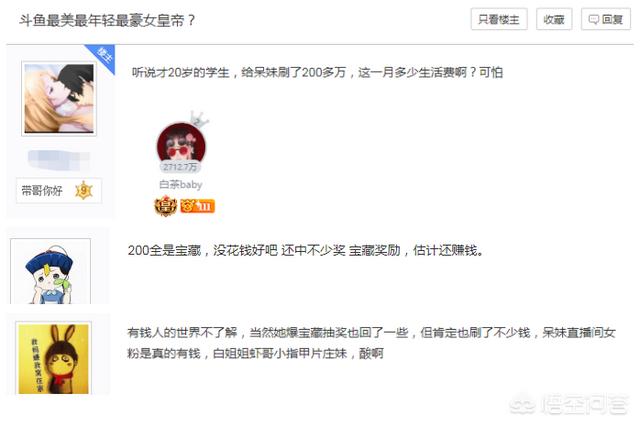
Task: Select the 带哥你好 title badge
Action: [x=42, y=191]
